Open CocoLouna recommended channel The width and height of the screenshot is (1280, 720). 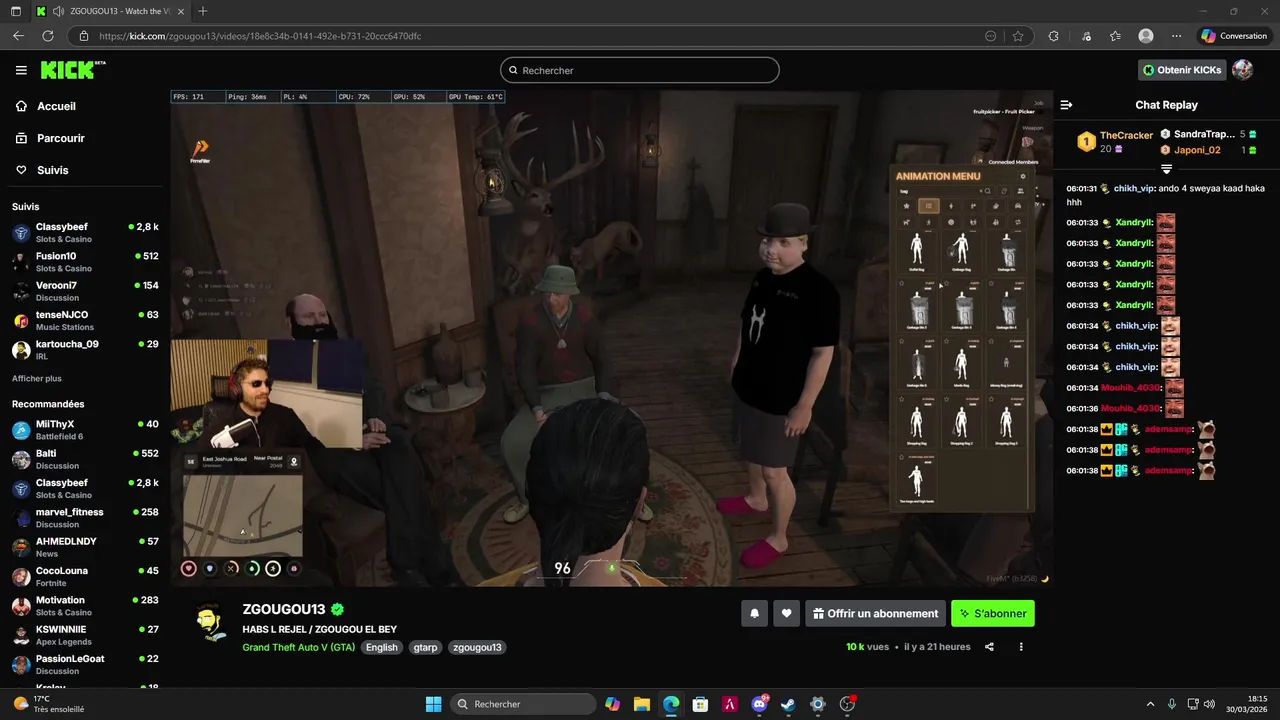(x=85, y=577)
